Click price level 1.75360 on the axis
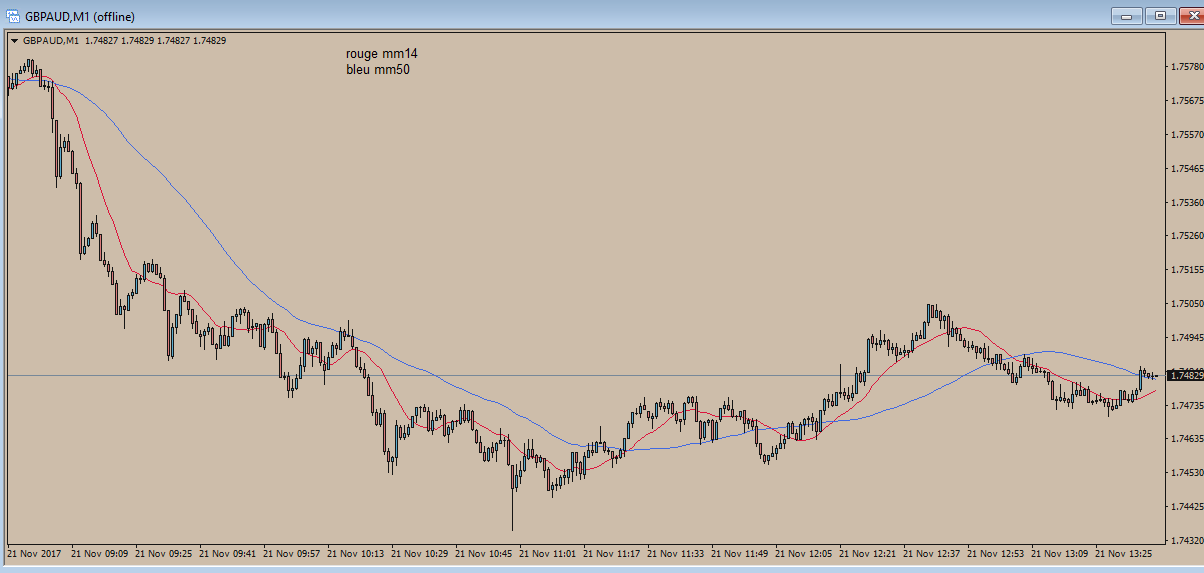The height and width of the screenshot is (573, 1204). (1185, 203)
